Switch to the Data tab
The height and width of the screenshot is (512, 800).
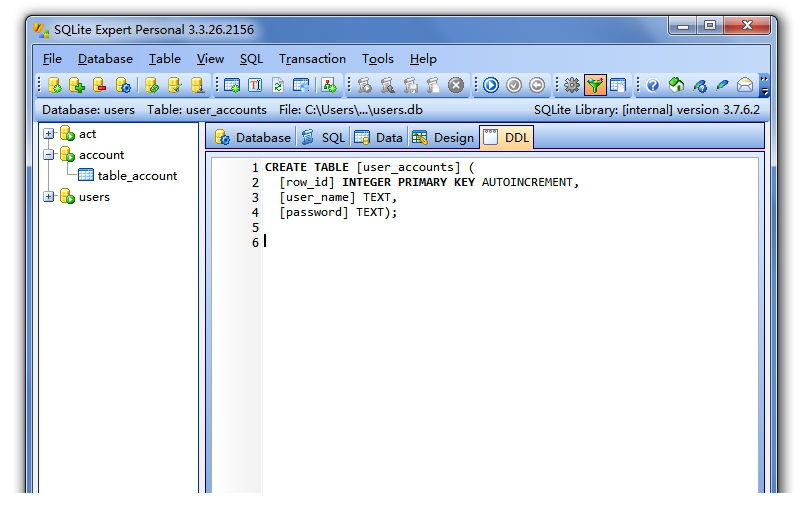click(x=379, y=138)
